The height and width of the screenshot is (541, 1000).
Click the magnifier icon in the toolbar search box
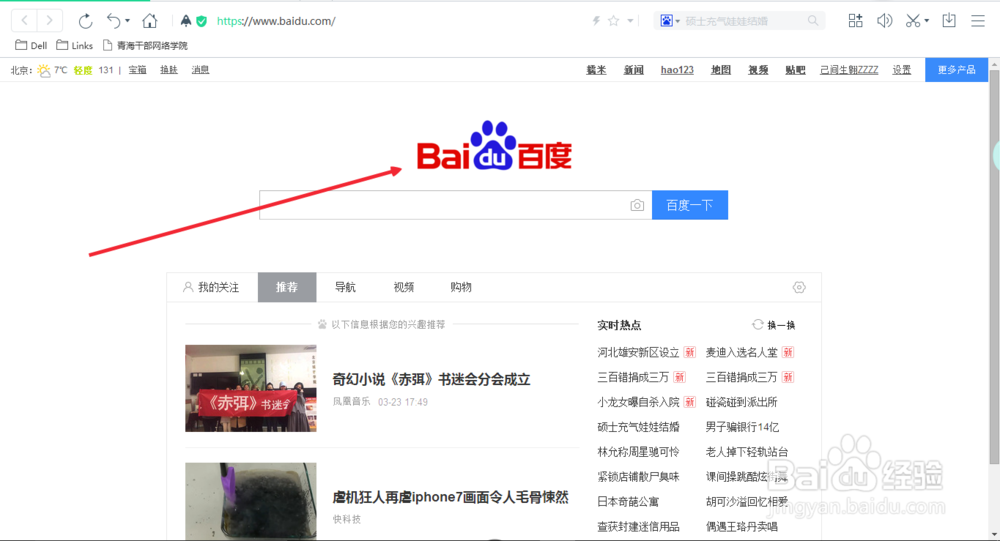(x=813, y=21)
